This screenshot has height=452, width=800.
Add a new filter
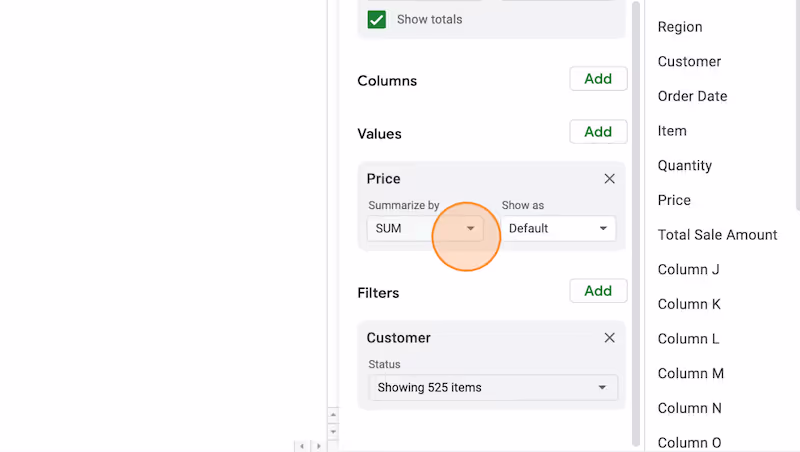pyautogui.click(x=598, y=291)
